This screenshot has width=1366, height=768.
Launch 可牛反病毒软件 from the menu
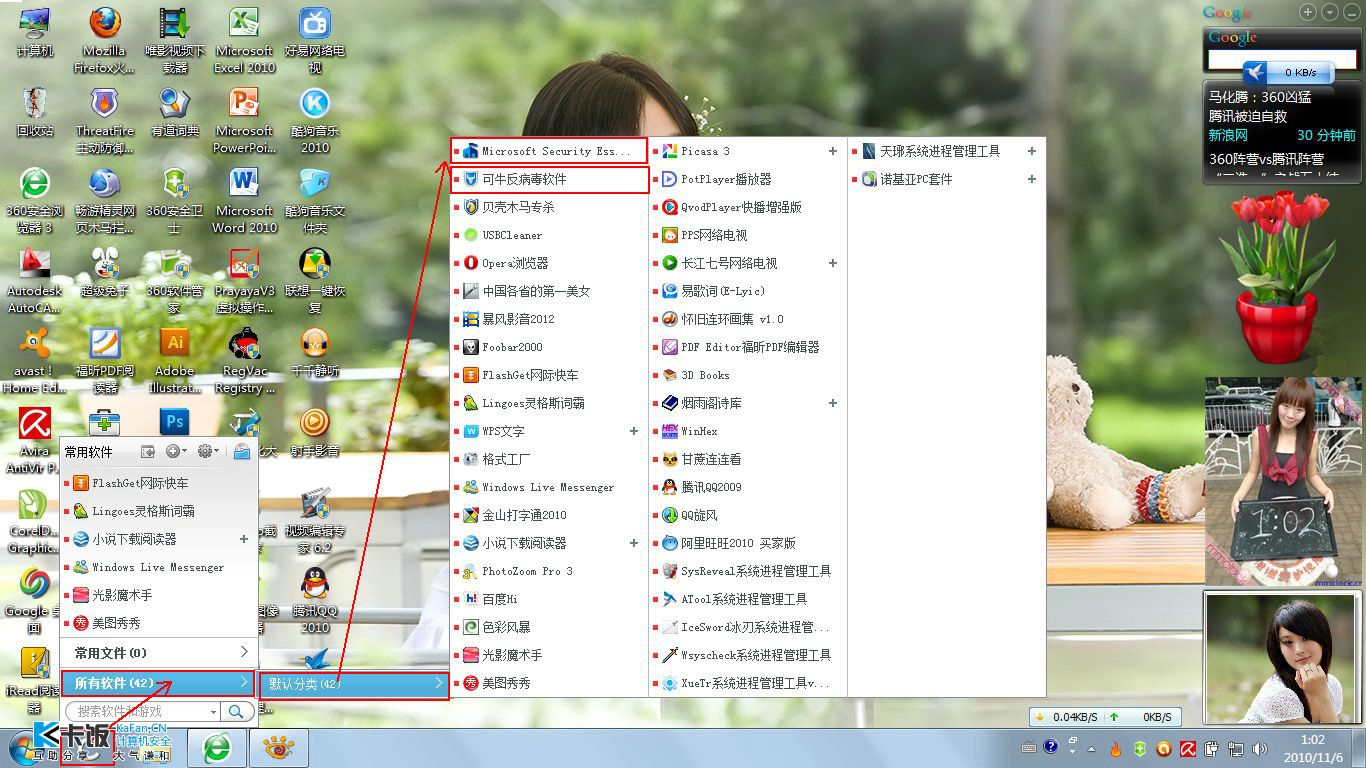coord(549,179)
